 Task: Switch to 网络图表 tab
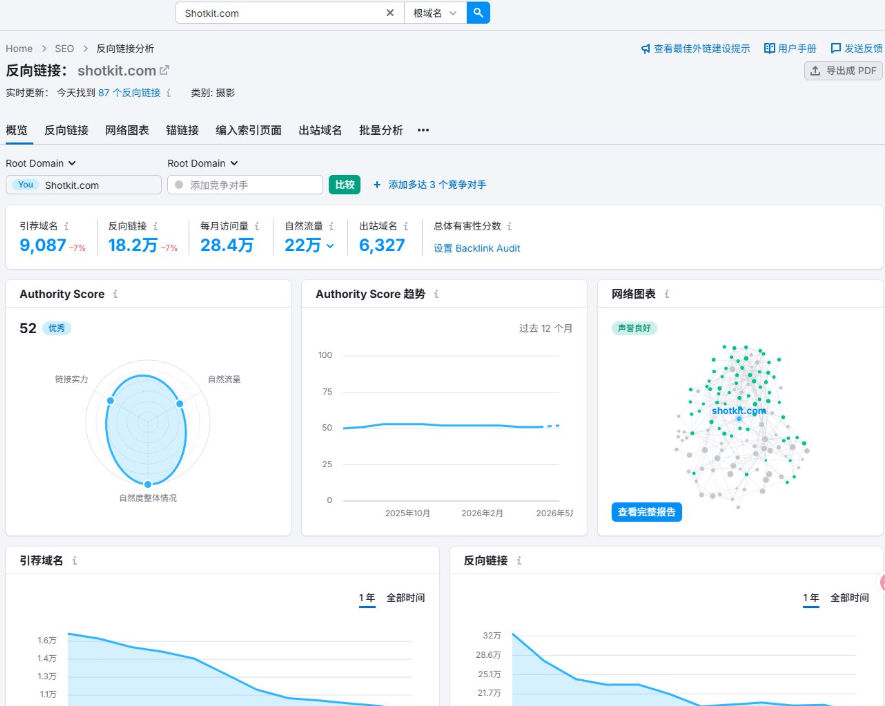tap(127, 130)
